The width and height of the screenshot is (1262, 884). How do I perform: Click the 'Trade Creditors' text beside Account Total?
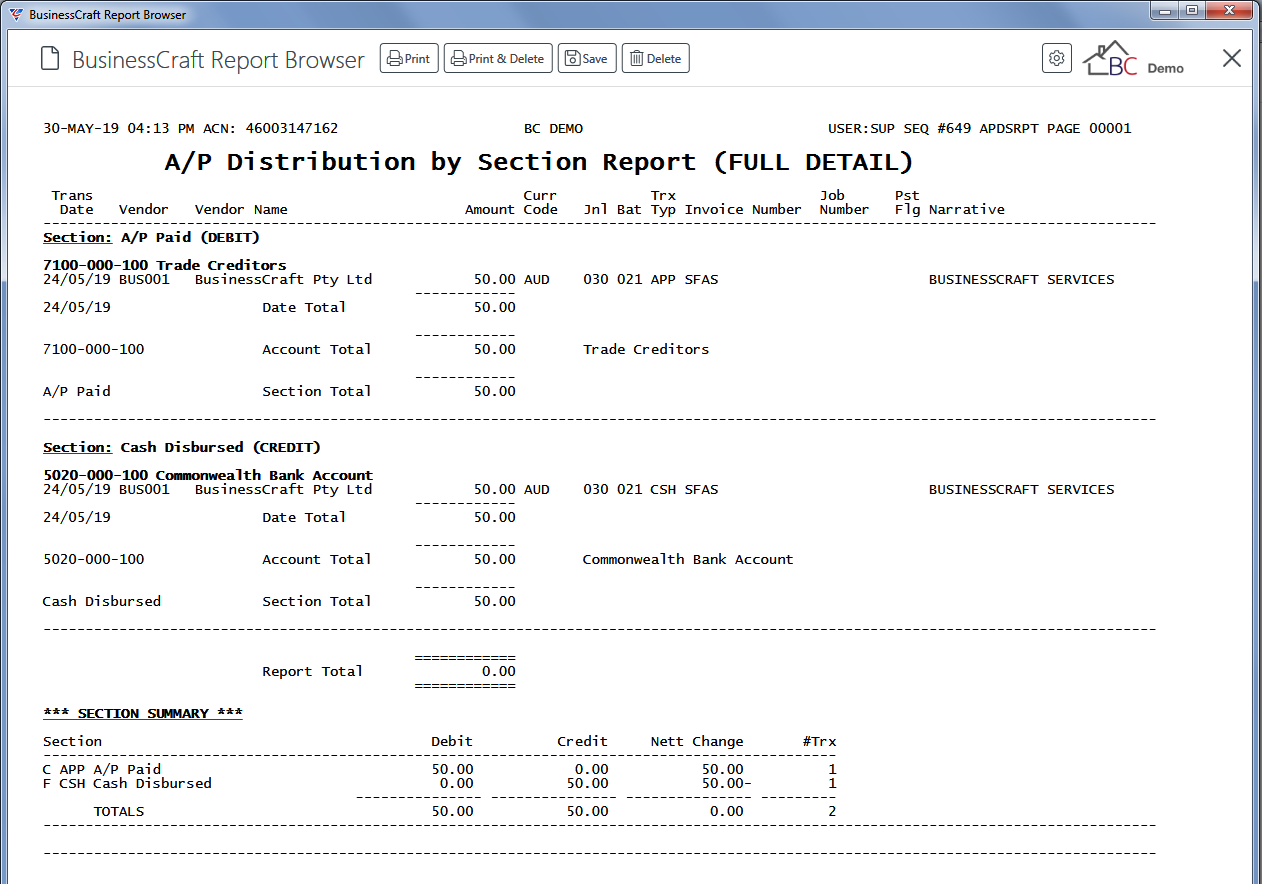tap(646, 350)
